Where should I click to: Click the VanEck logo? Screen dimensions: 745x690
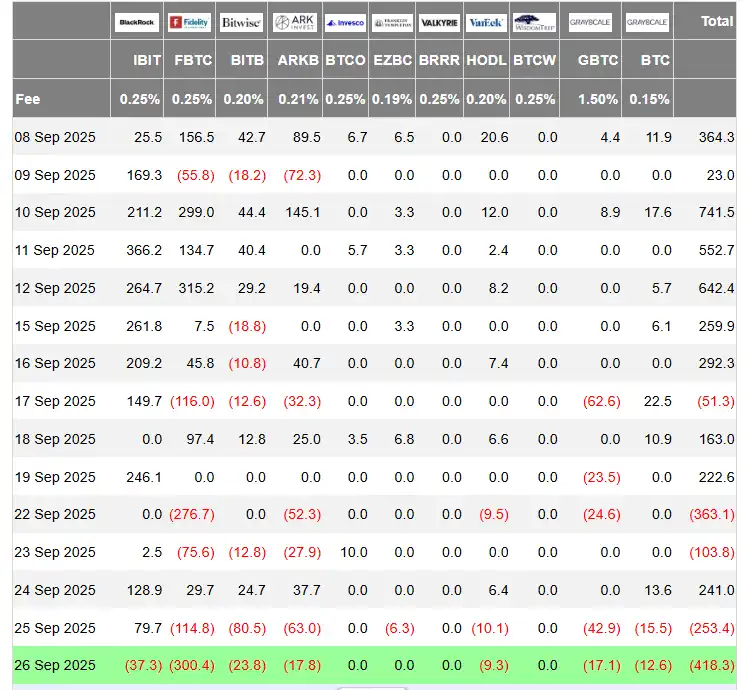487,21
